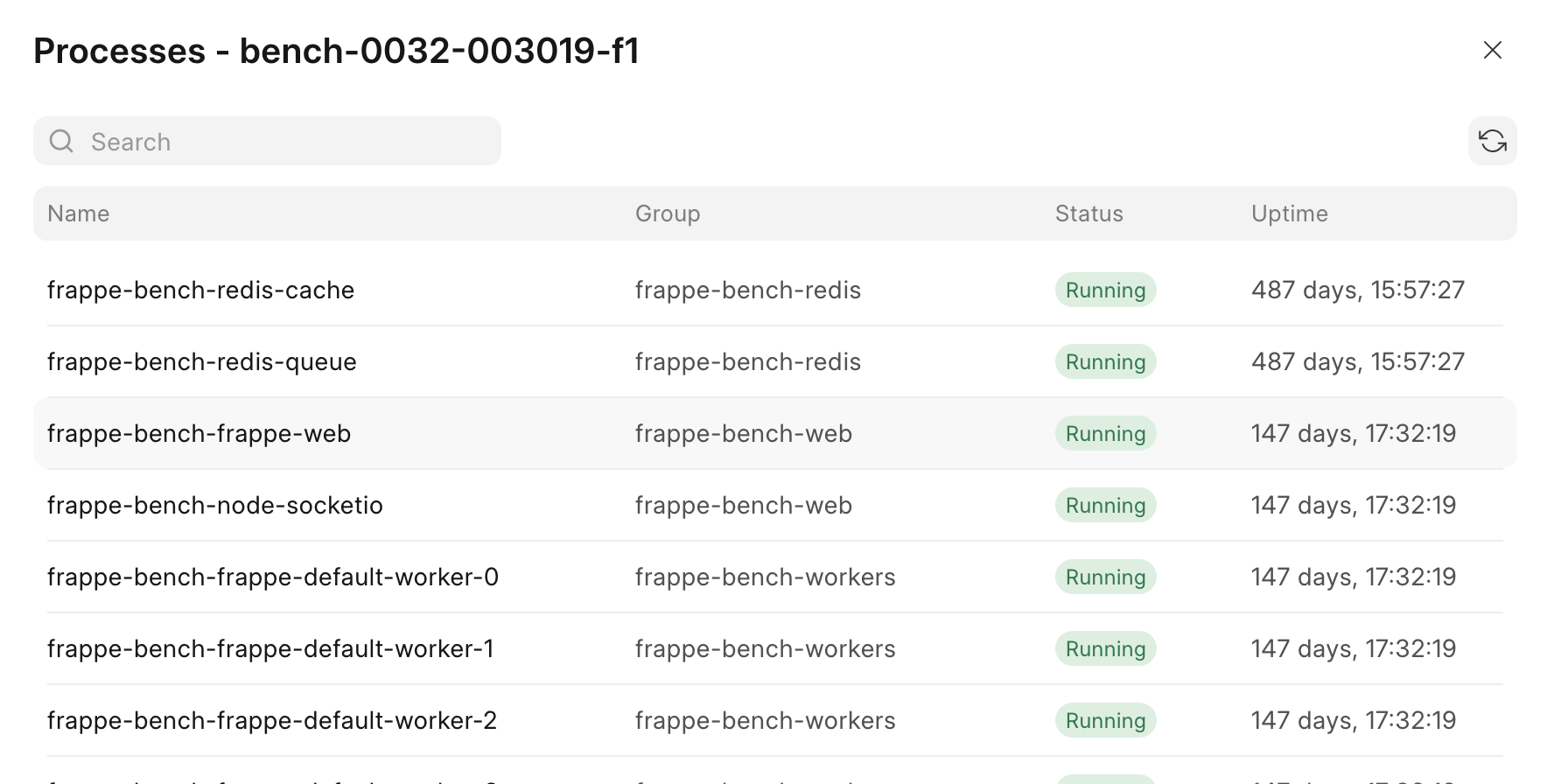Click the search magnifier icon
The width and height of the screenshot is (1547, 784).
[61, 141]
